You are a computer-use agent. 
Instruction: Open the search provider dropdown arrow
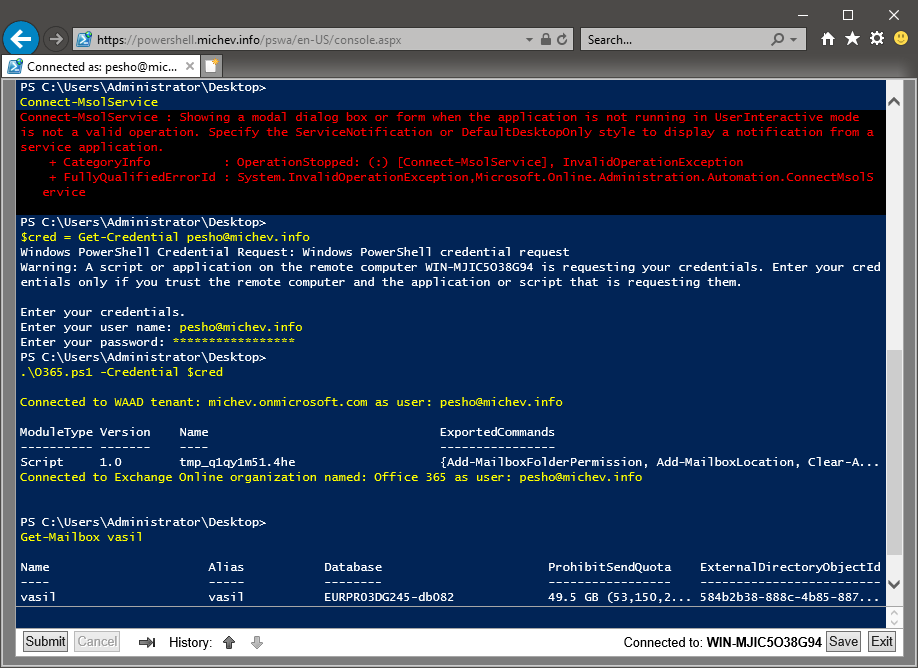click(794, 40)
